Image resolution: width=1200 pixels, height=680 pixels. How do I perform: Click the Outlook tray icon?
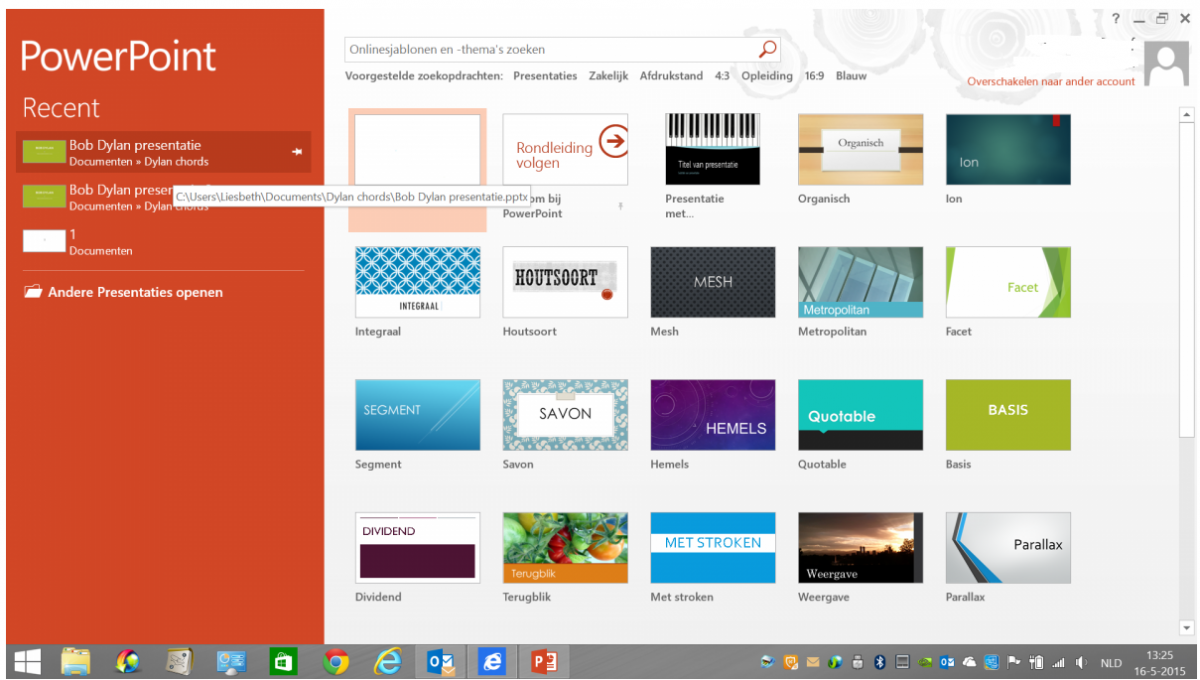click(x=946, y=662)
